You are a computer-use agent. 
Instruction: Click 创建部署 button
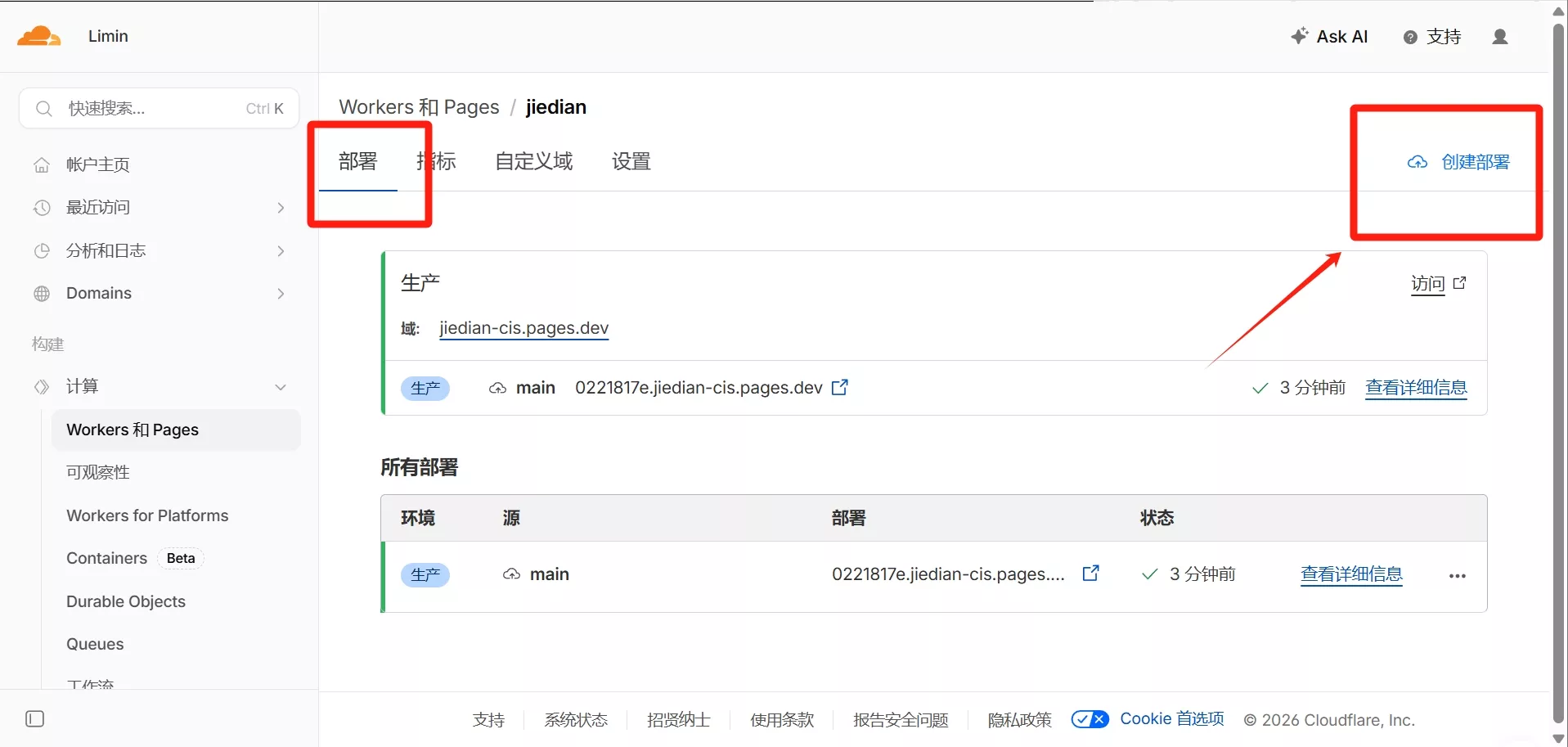pos(1458,162)
